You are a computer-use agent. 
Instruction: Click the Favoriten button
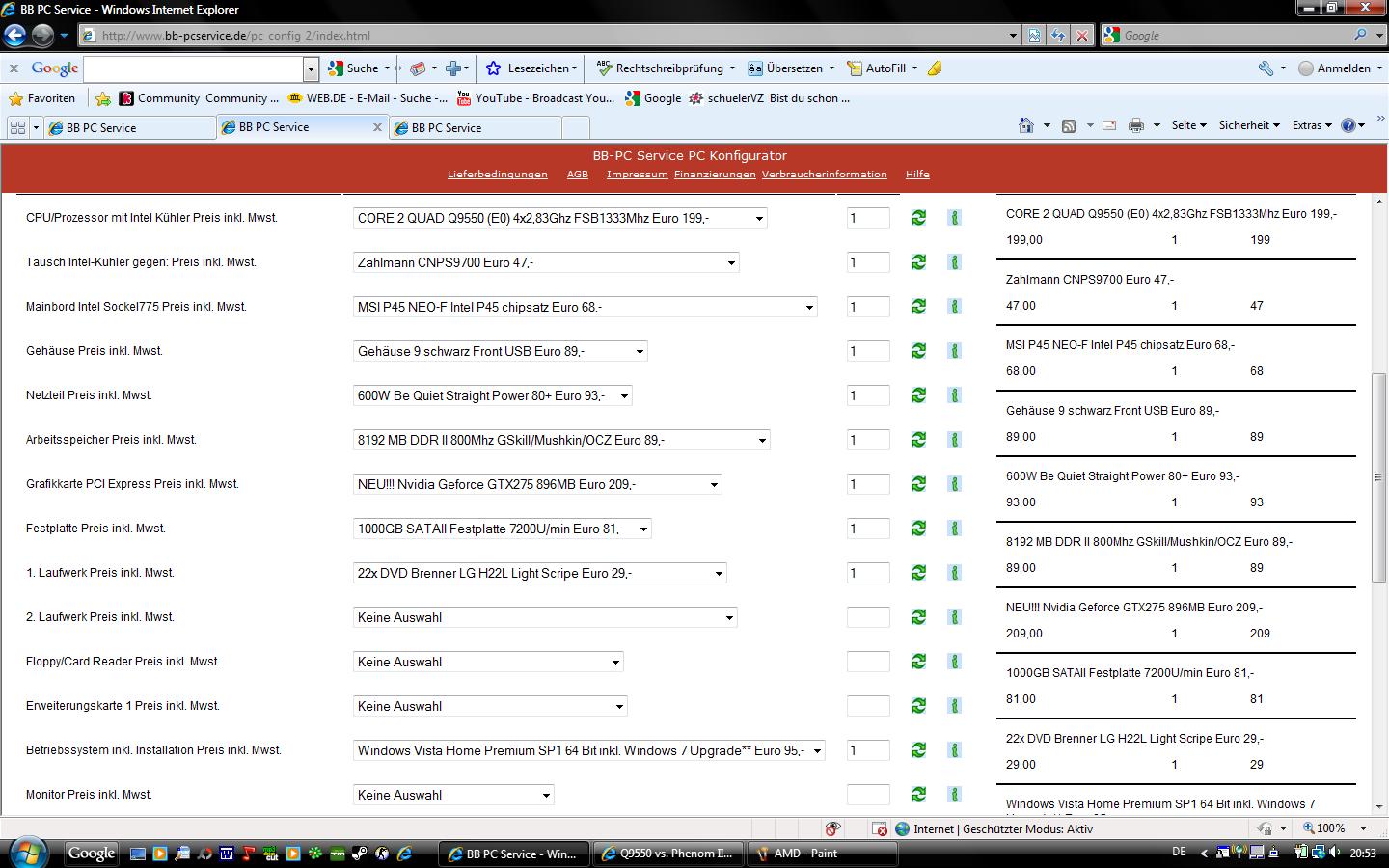click(41, 98)
